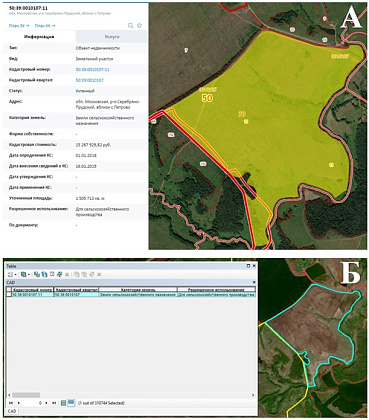Expand the Related Tables dropdown arrow
The height and width of the screenshot is (420, 369).
[x=29, y=274]
